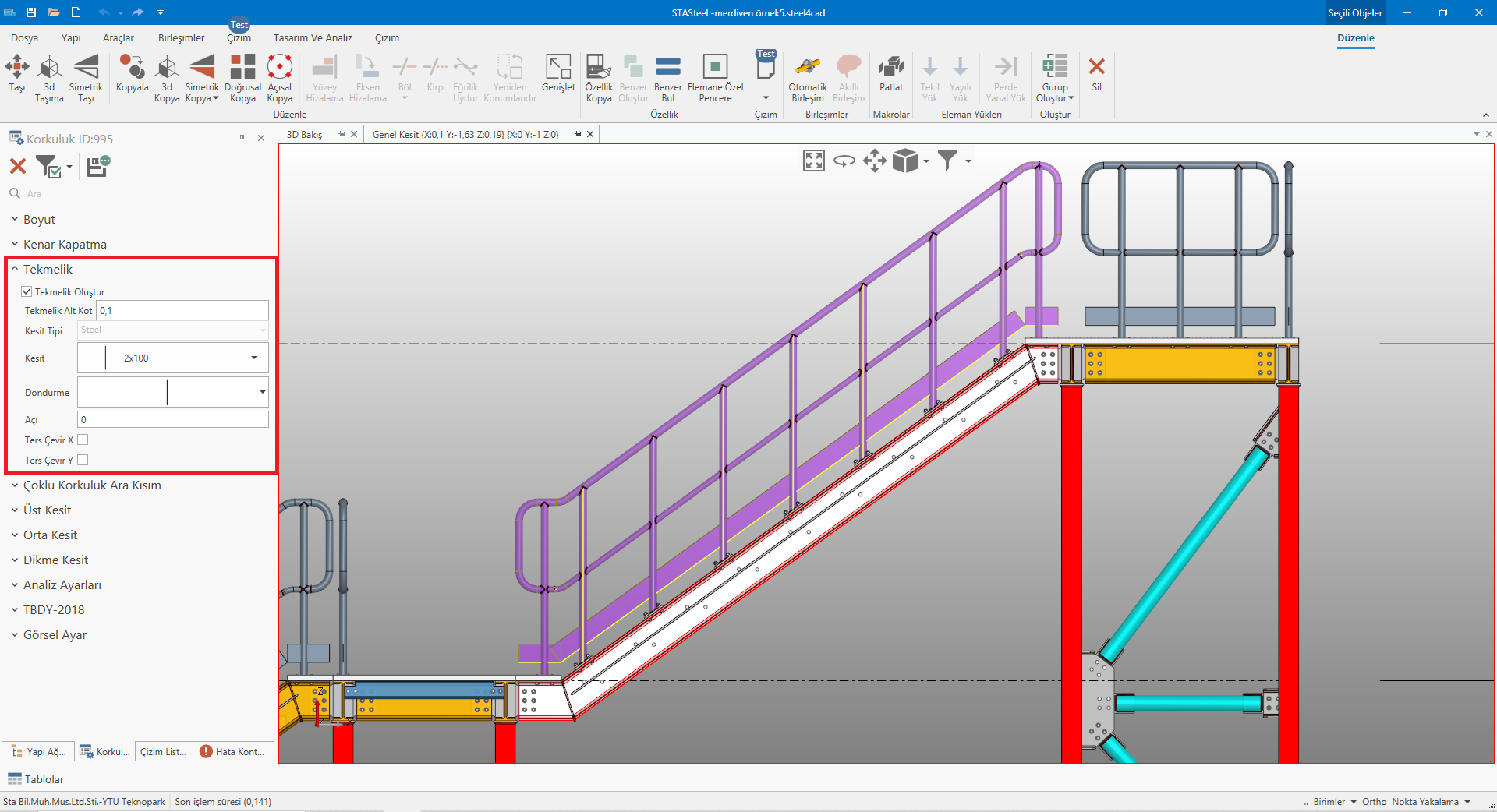Click the Tablolar button at bottom
This screenshot has height=812, width=1497.
(x=36, y=779)
